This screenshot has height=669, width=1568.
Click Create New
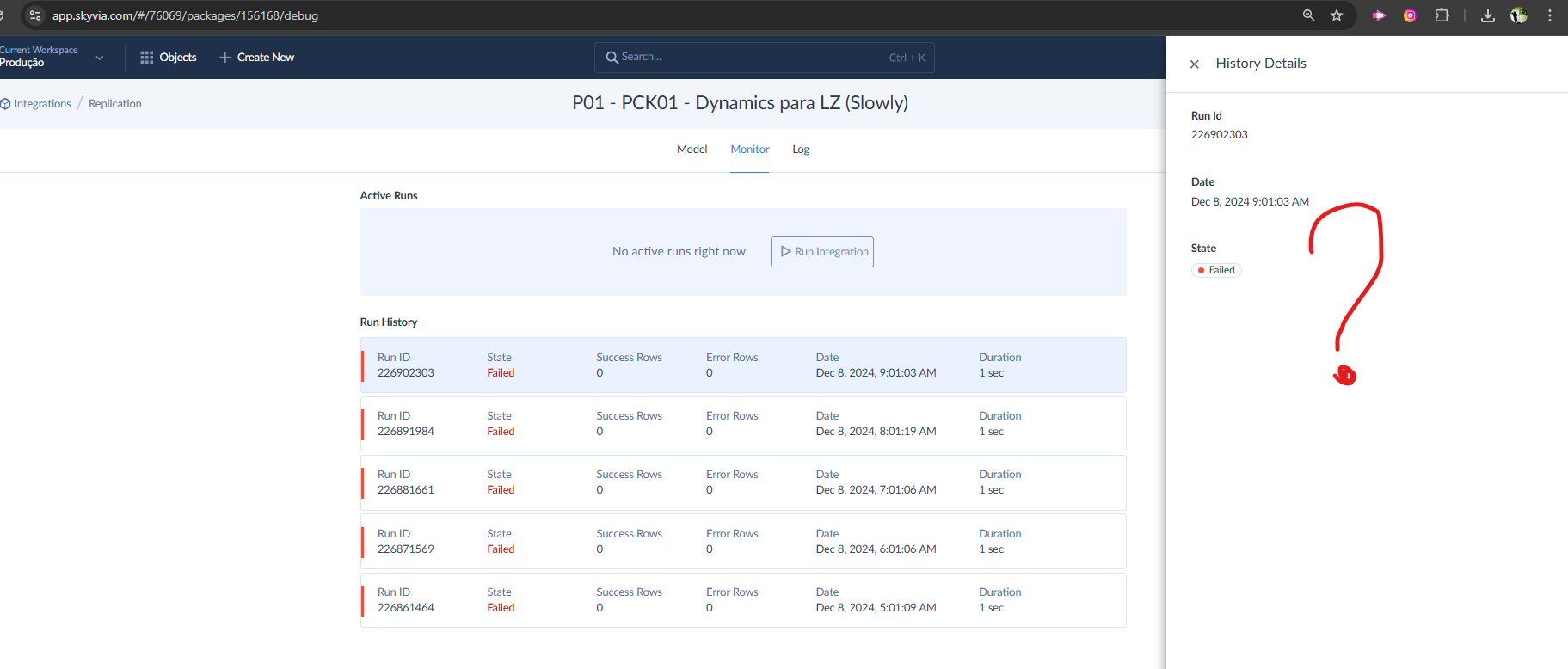click(x=256, y=58)
